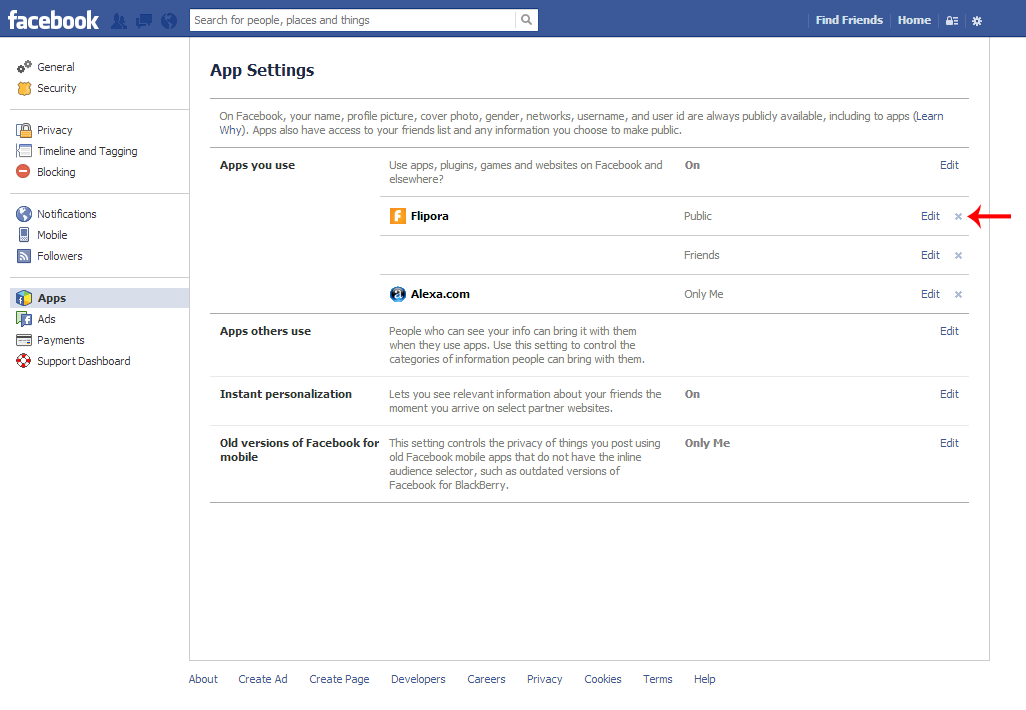
Task: Edit the Instant personalization setting
Action: point(949,394)
